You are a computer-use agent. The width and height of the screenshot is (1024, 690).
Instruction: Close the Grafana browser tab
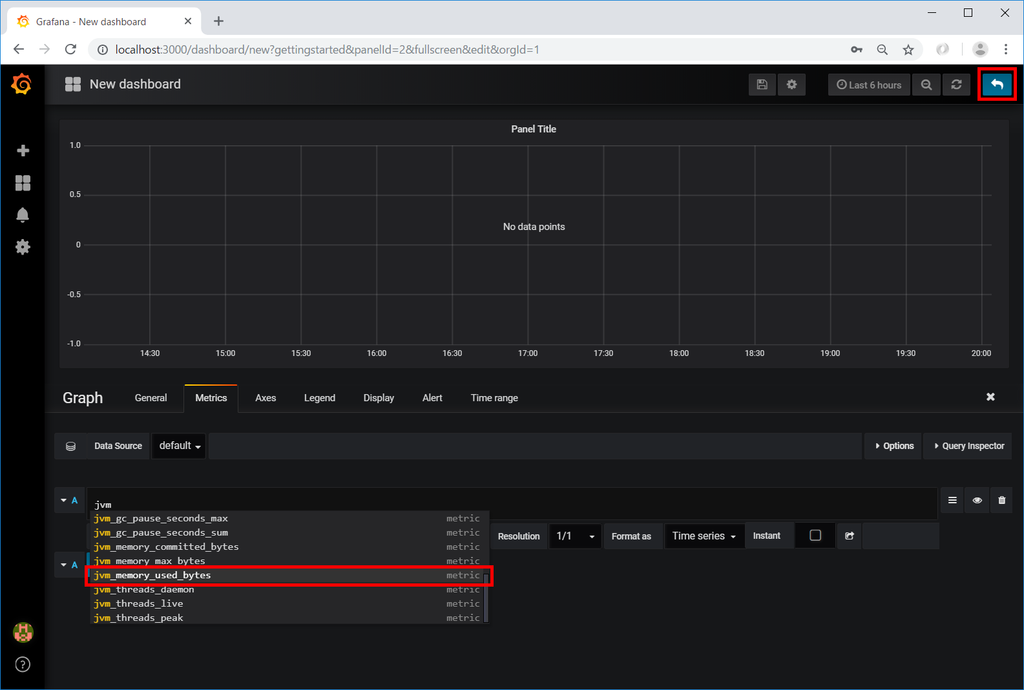[x=187, y=22]
